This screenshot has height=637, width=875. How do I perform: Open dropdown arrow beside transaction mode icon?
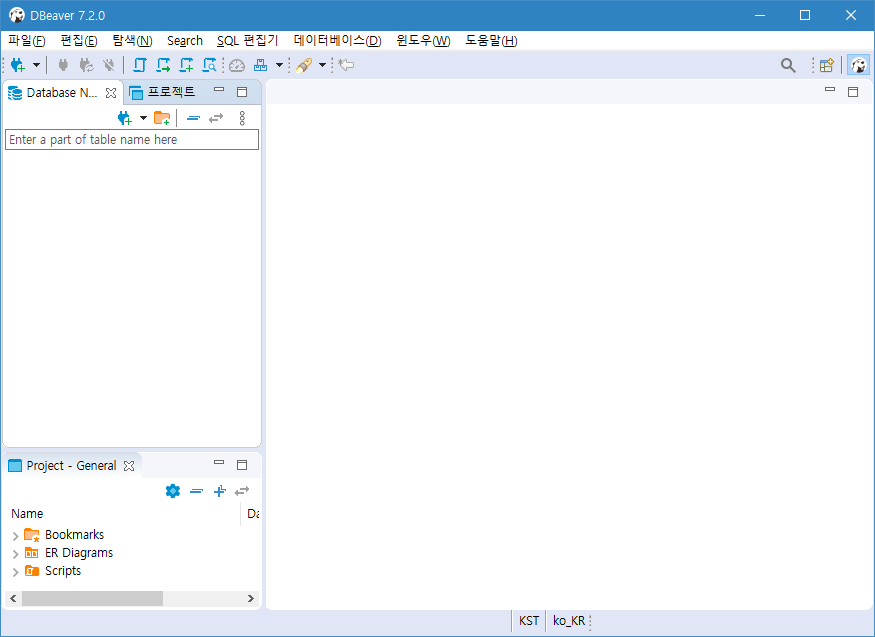coord(280,65)
